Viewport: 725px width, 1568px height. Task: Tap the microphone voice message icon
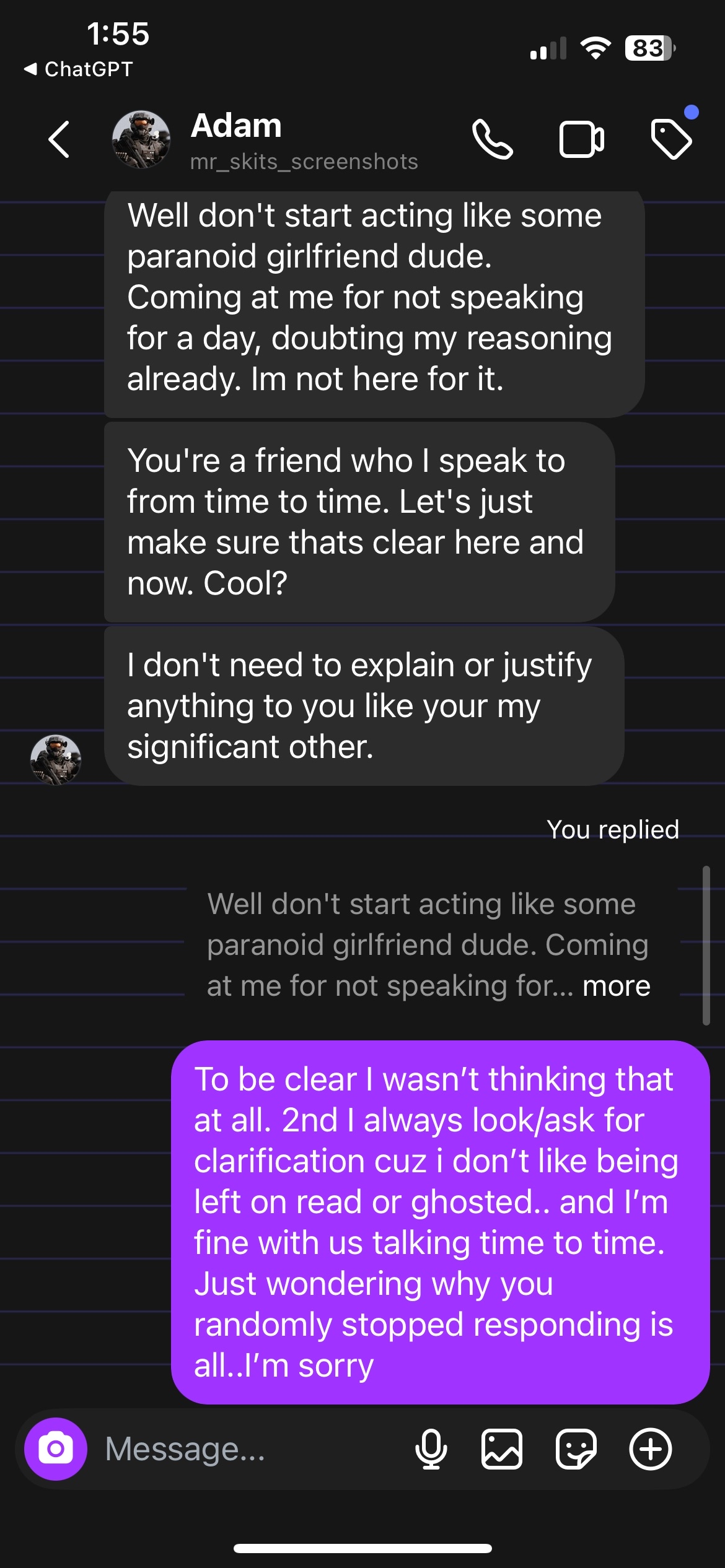[x=431, y=1449]
